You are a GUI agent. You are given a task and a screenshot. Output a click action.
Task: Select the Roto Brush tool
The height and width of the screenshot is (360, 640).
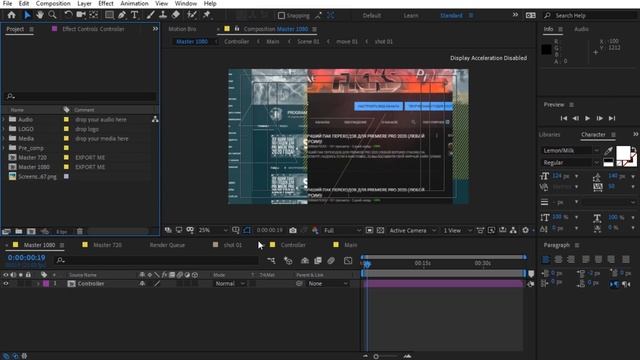tap(191, 15)
